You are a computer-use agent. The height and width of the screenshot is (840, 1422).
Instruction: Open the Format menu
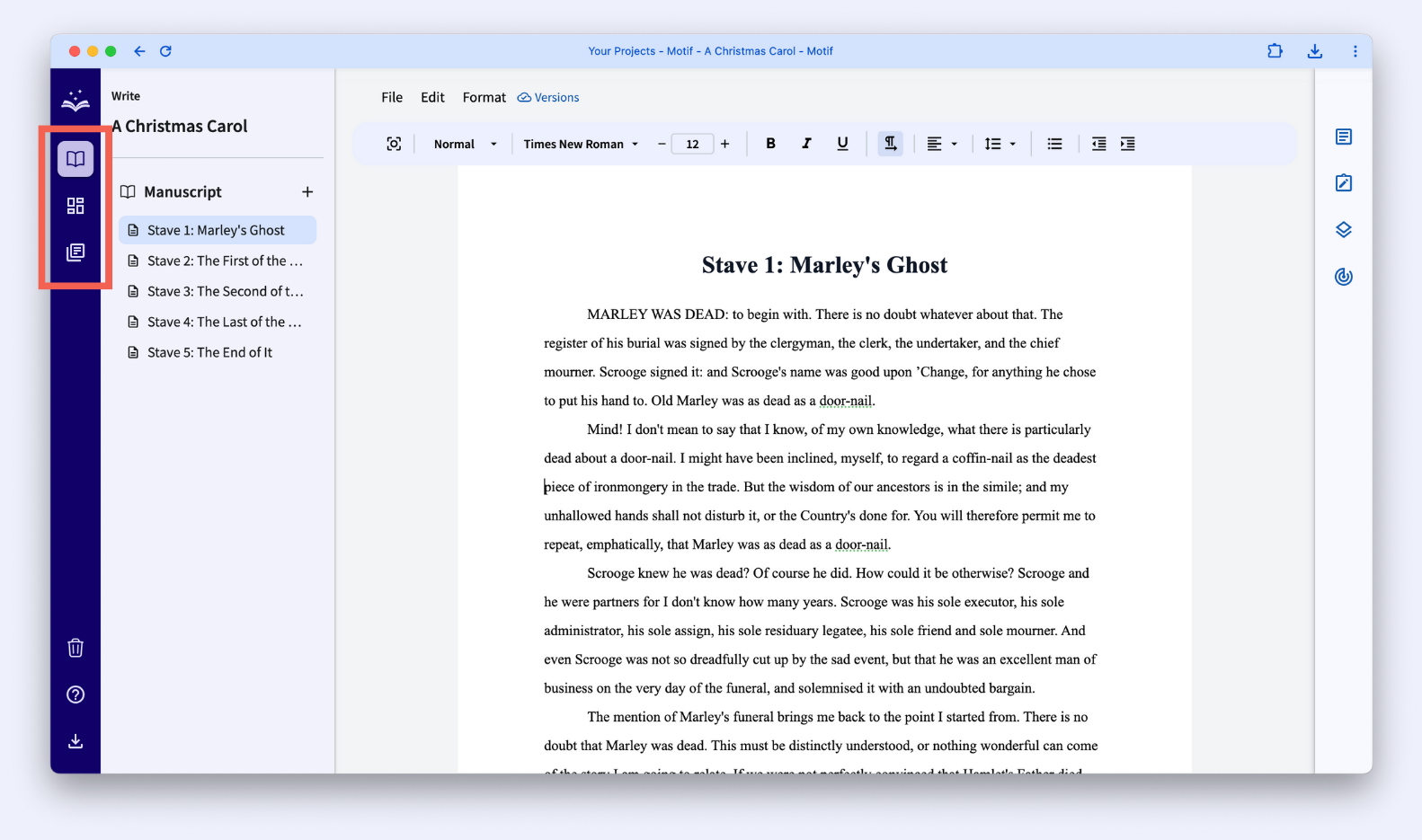point(484,97)
